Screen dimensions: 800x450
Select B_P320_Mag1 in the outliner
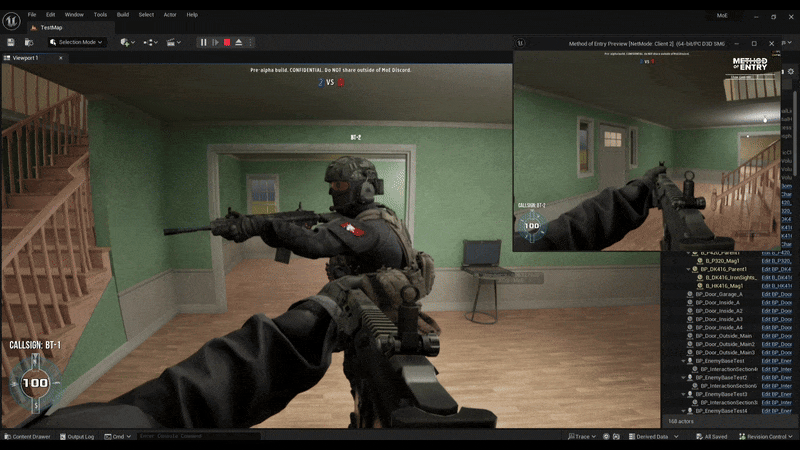click(x=722, y=261)
